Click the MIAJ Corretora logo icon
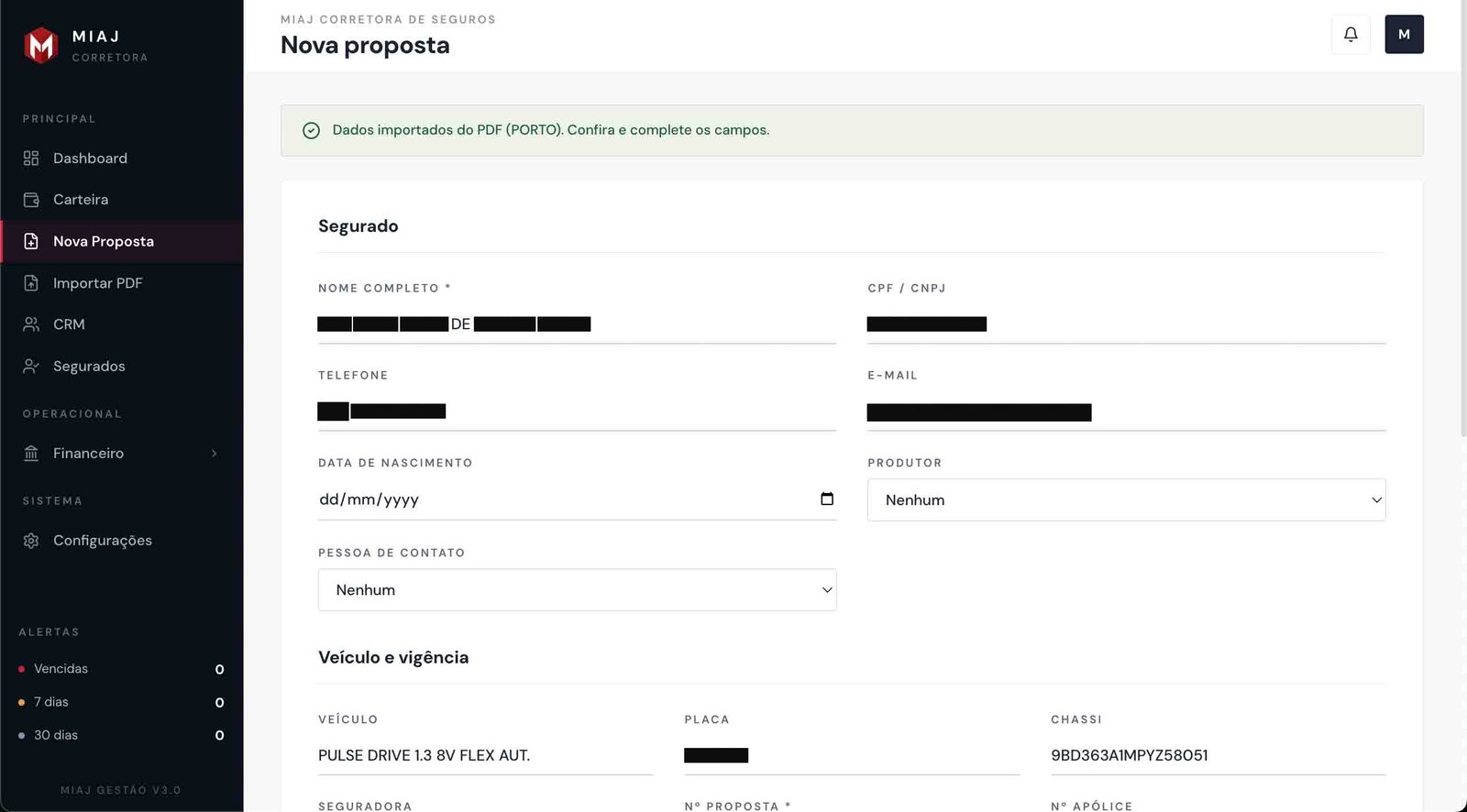1467x812 pixels. (41, 45)
